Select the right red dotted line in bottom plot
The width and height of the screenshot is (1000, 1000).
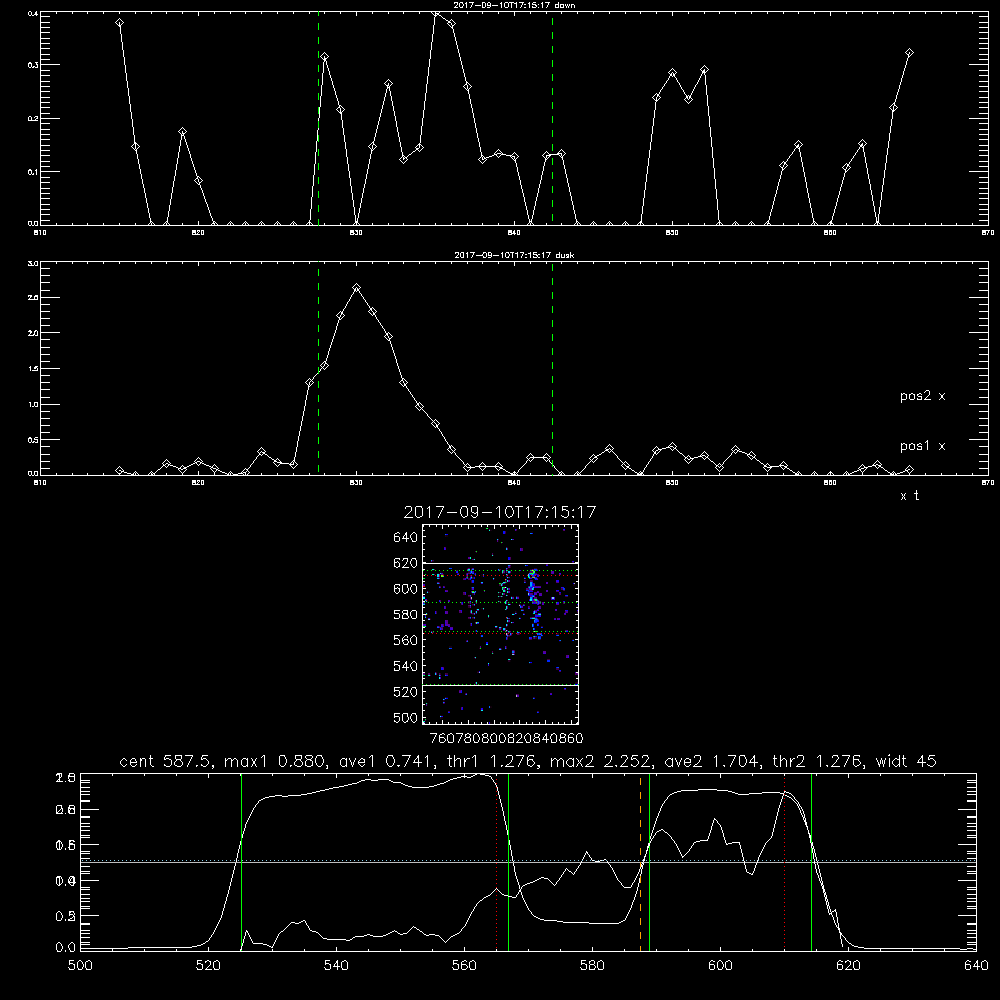[784, 861]
